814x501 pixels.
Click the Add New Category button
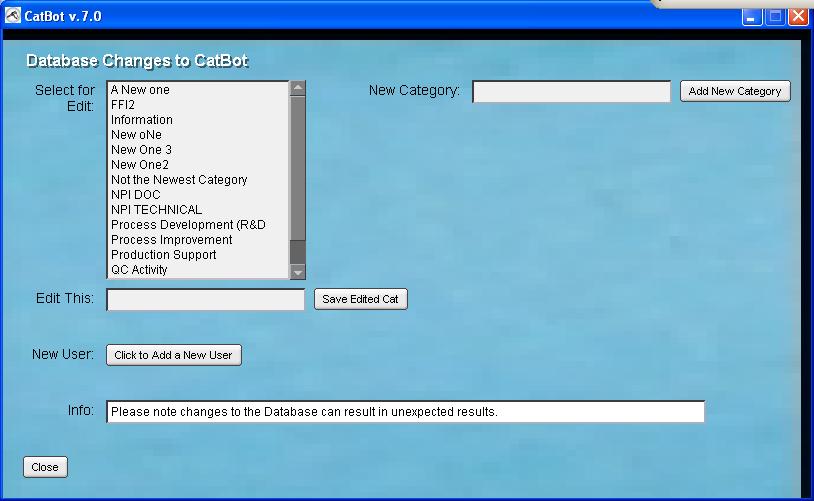735,91
